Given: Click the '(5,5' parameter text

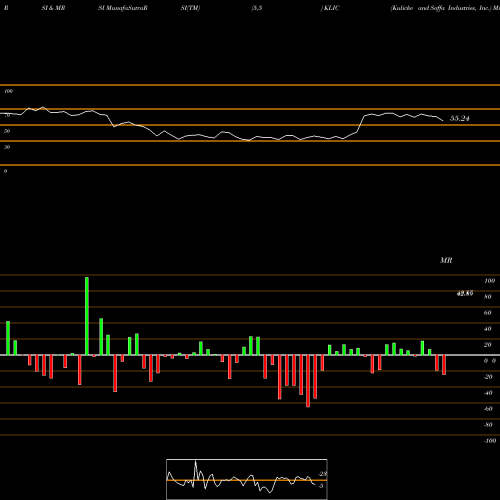Looking at the screenshot, I should [257, 8].
